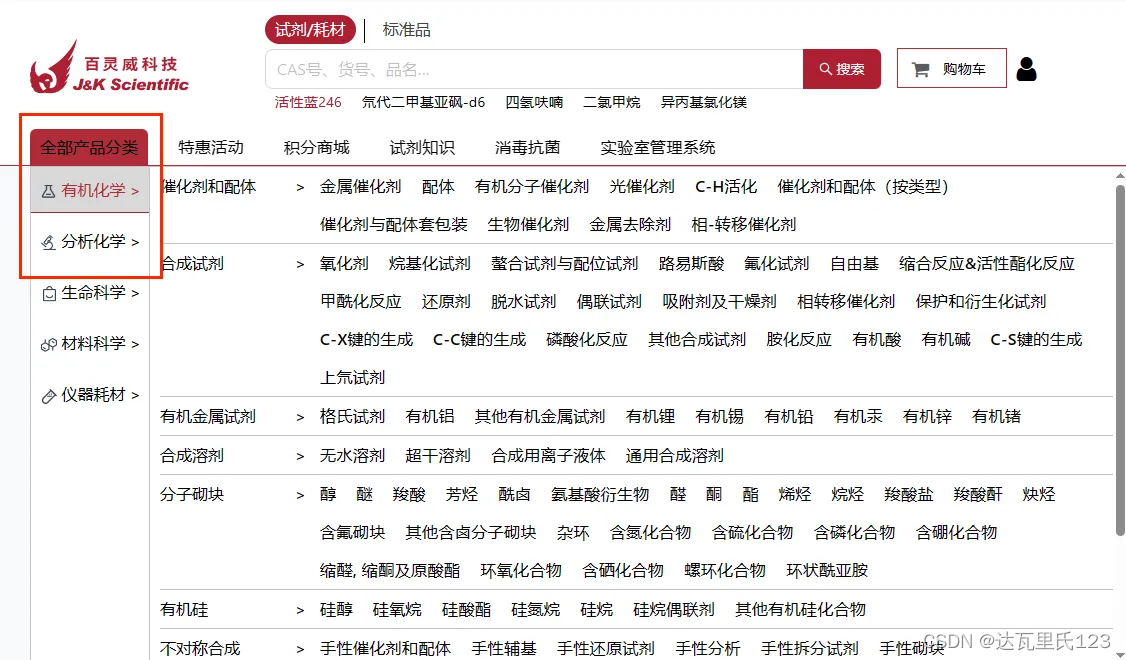Expand the 分子砌块 row arrow
Screen dimensions: 1126x660
click(300, 495)
